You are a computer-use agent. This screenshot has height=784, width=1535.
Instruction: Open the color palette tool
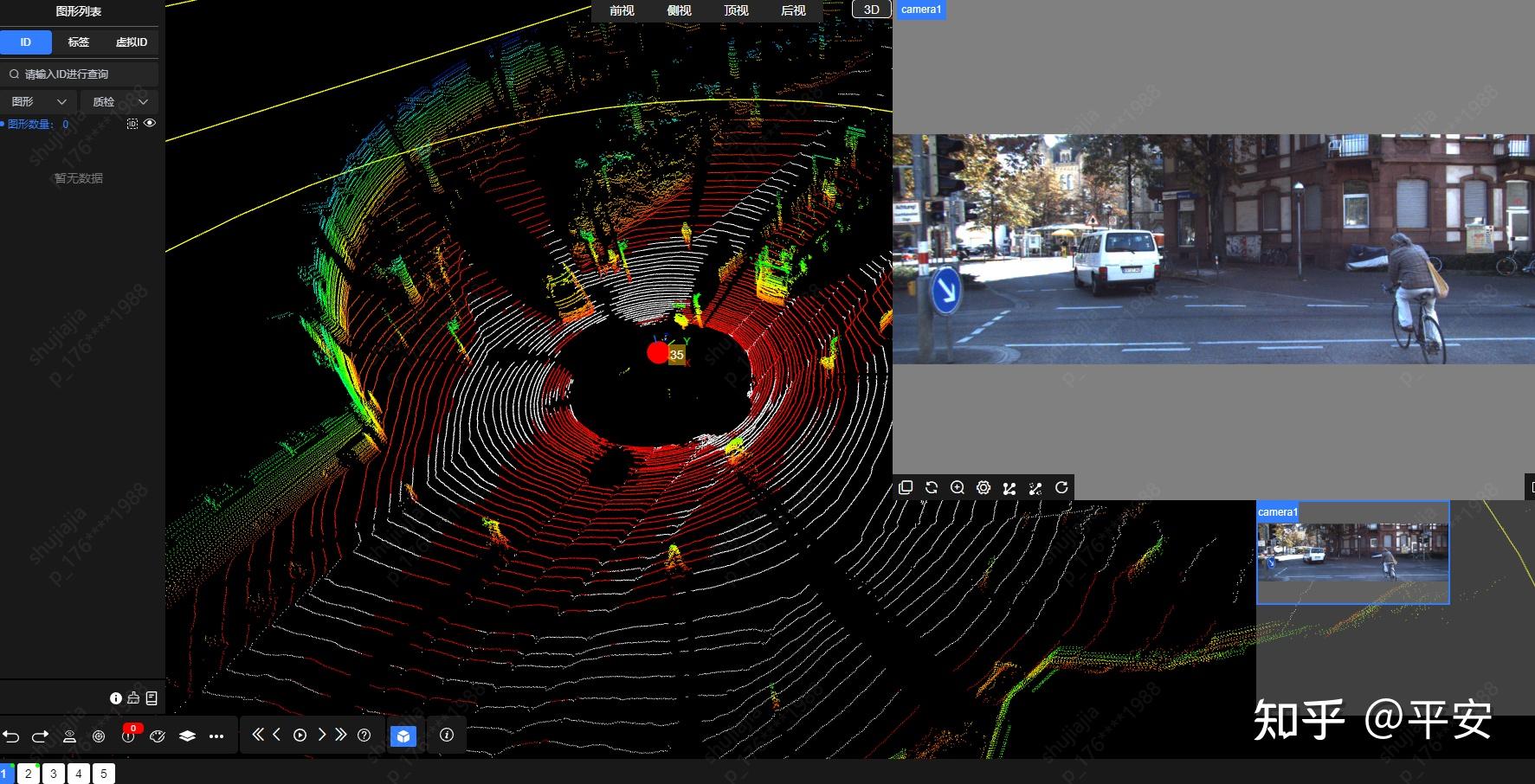tap(158, 736)
